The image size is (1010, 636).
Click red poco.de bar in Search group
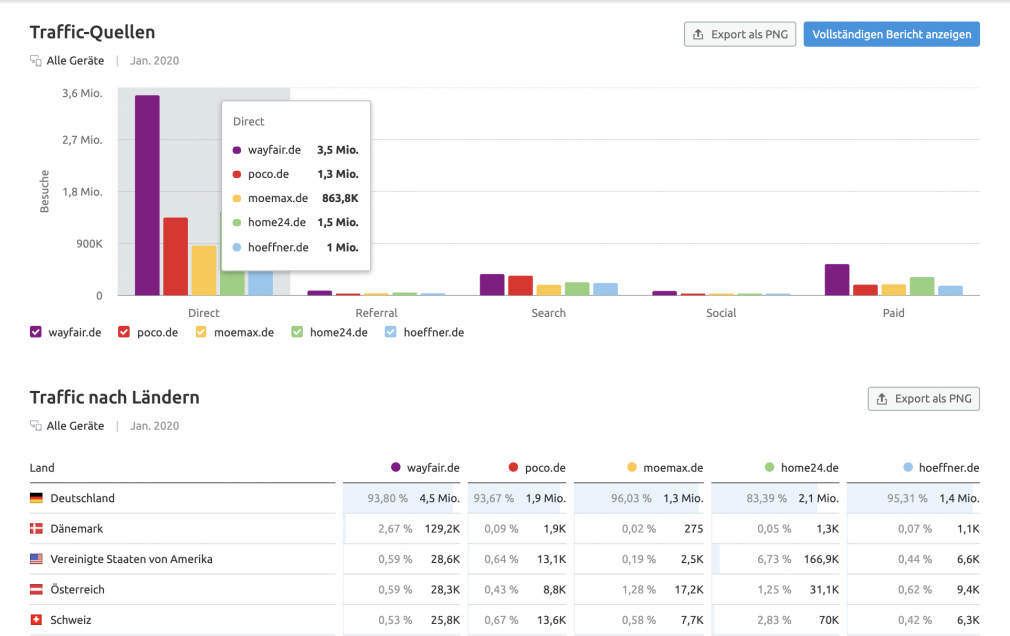520,285
